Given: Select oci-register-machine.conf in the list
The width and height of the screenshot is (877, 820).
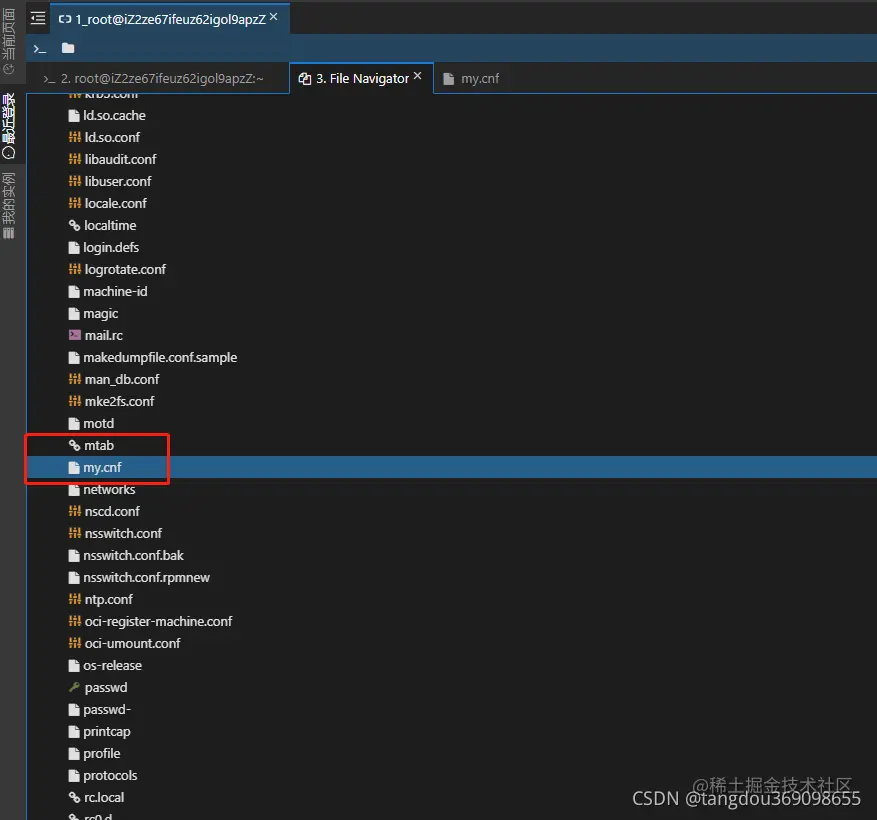Looking at the screenshot, I should (158, 621).
